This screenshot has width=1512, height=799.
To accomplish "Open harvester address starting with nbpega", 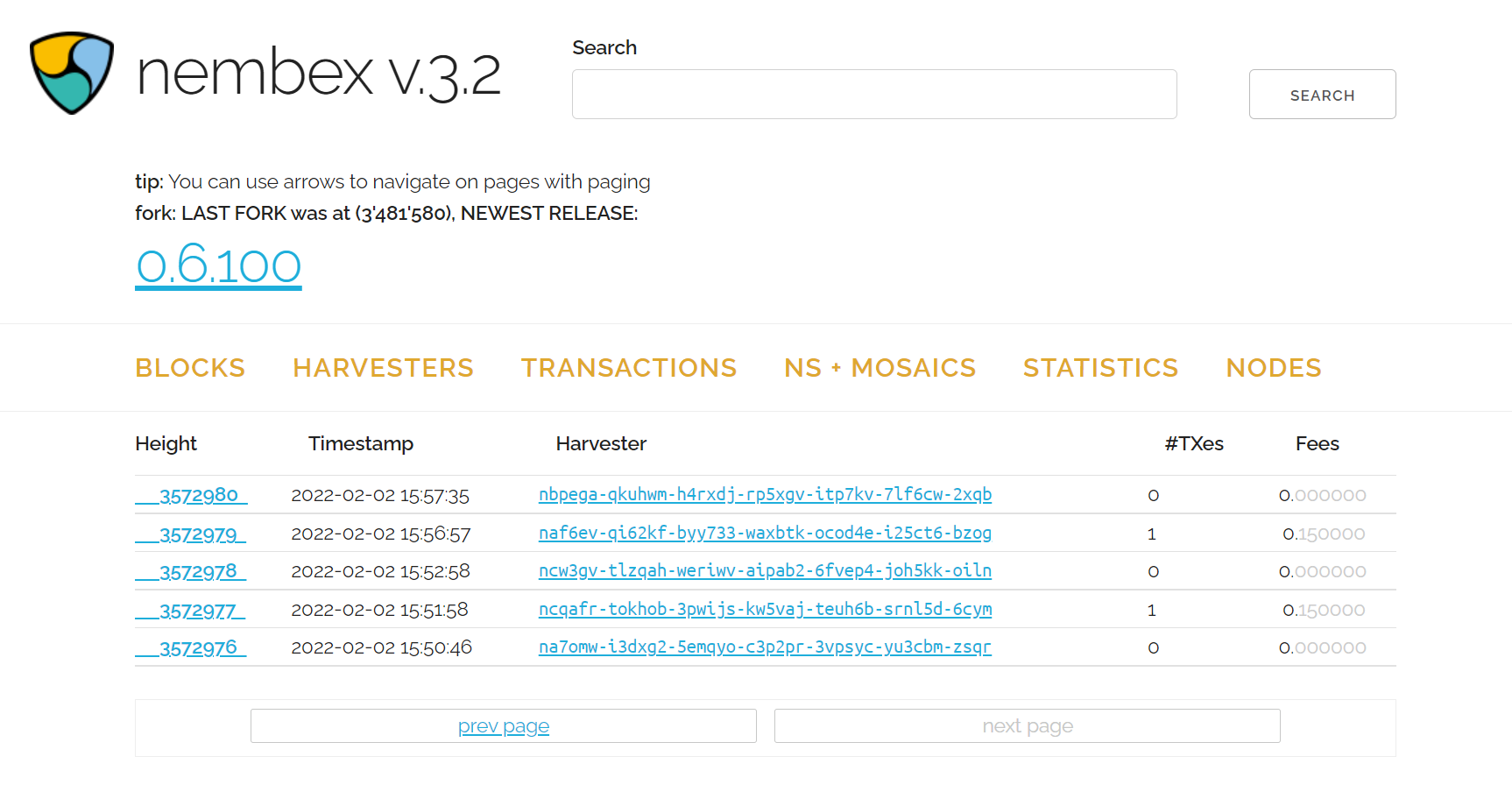I will click(764, 495).
